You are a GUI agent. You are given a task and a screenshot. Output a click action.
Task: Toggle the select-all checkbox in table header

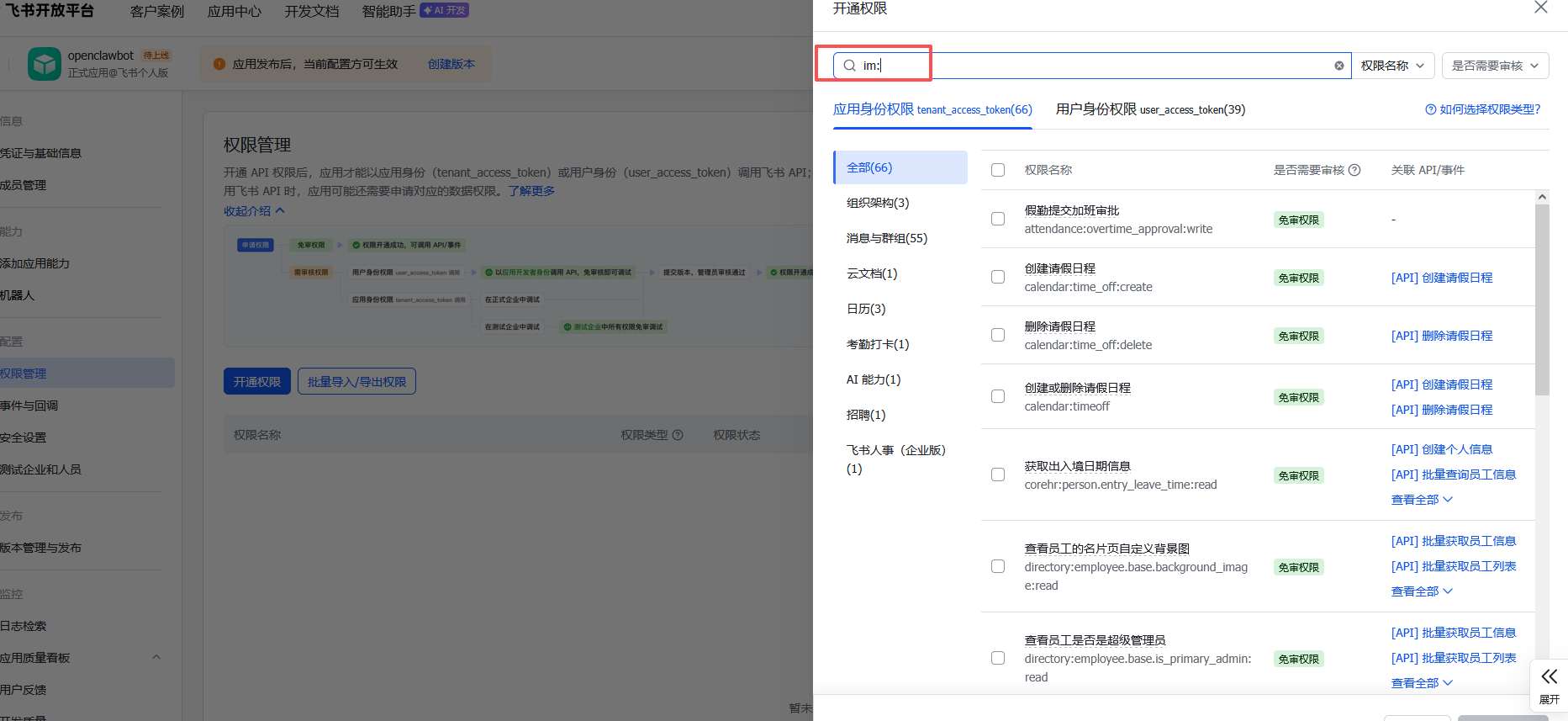click(998, 170)
